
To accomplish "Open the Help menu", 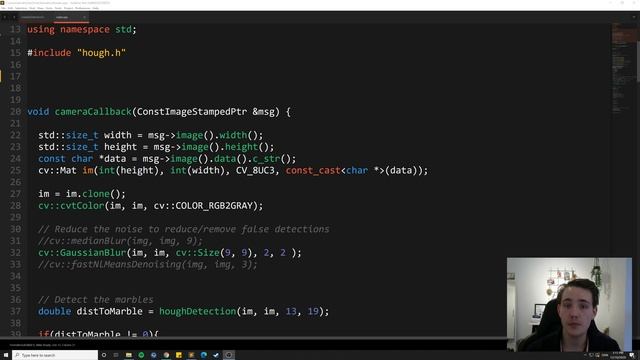I will [x=96, y=8].
